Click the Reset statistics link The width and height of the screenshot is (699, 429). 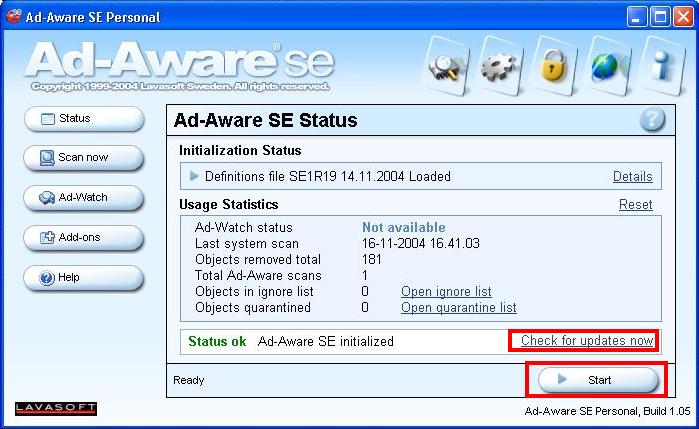click(x=636, y=205)
